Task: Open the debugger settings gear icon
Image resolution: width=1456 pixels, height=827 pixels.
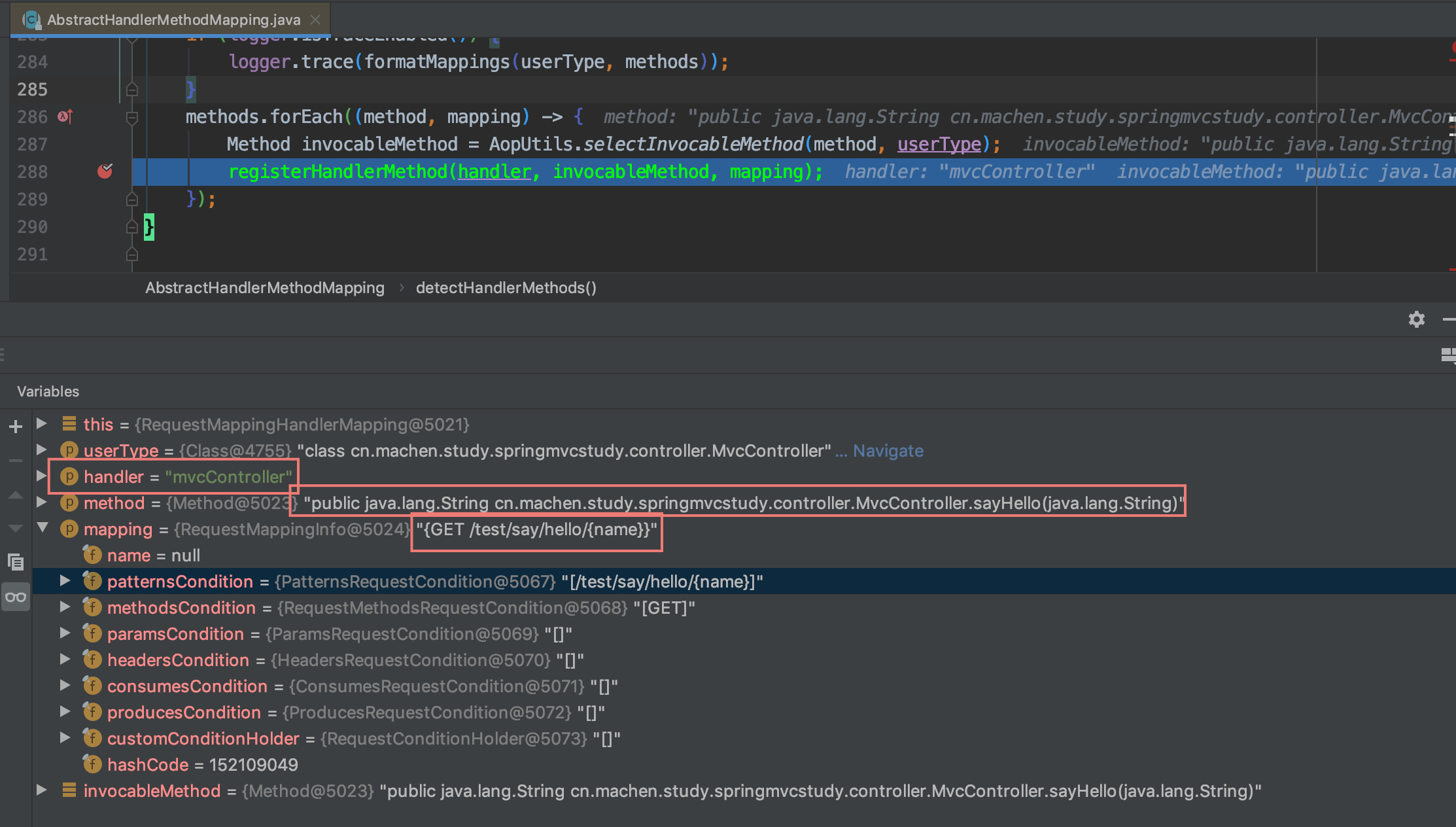Action: (x=1417, y=319)
